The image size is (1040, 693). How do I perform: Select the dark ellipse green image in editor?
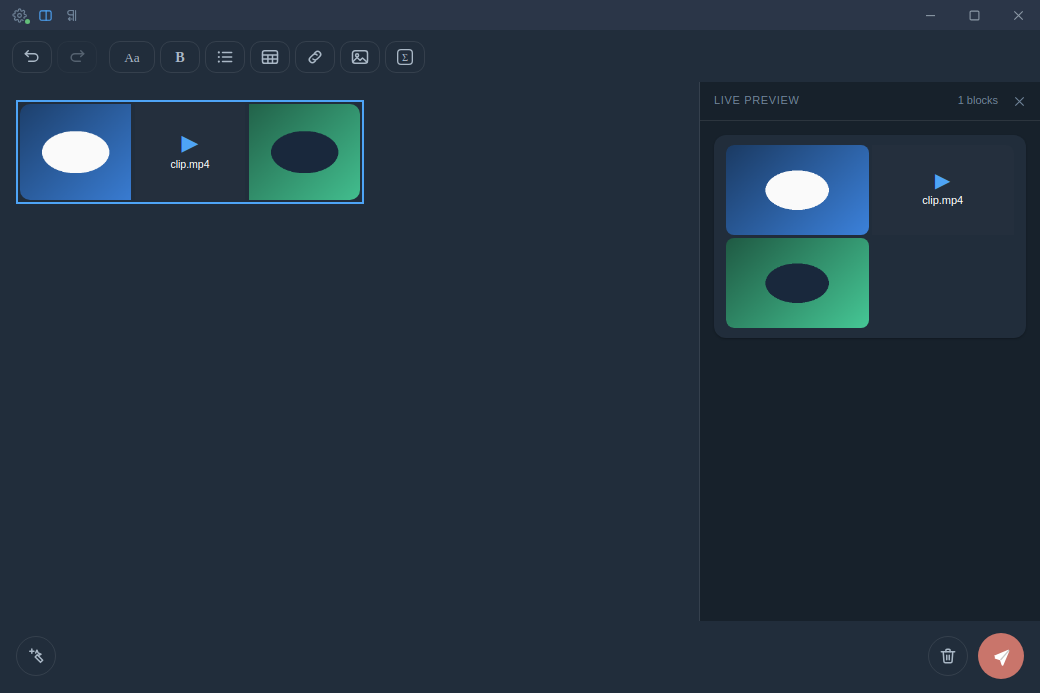(x=304, y=152)
